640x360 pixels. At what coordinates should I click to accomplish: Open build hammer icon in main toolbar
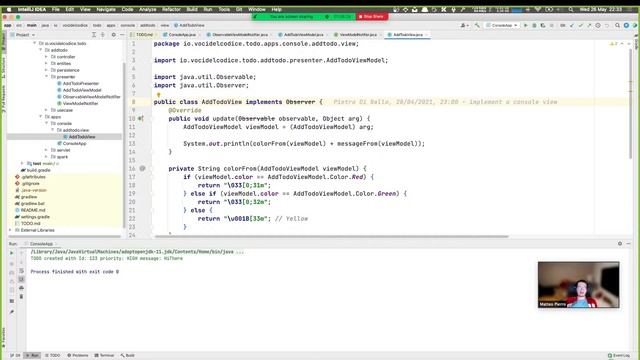(477, 25)
